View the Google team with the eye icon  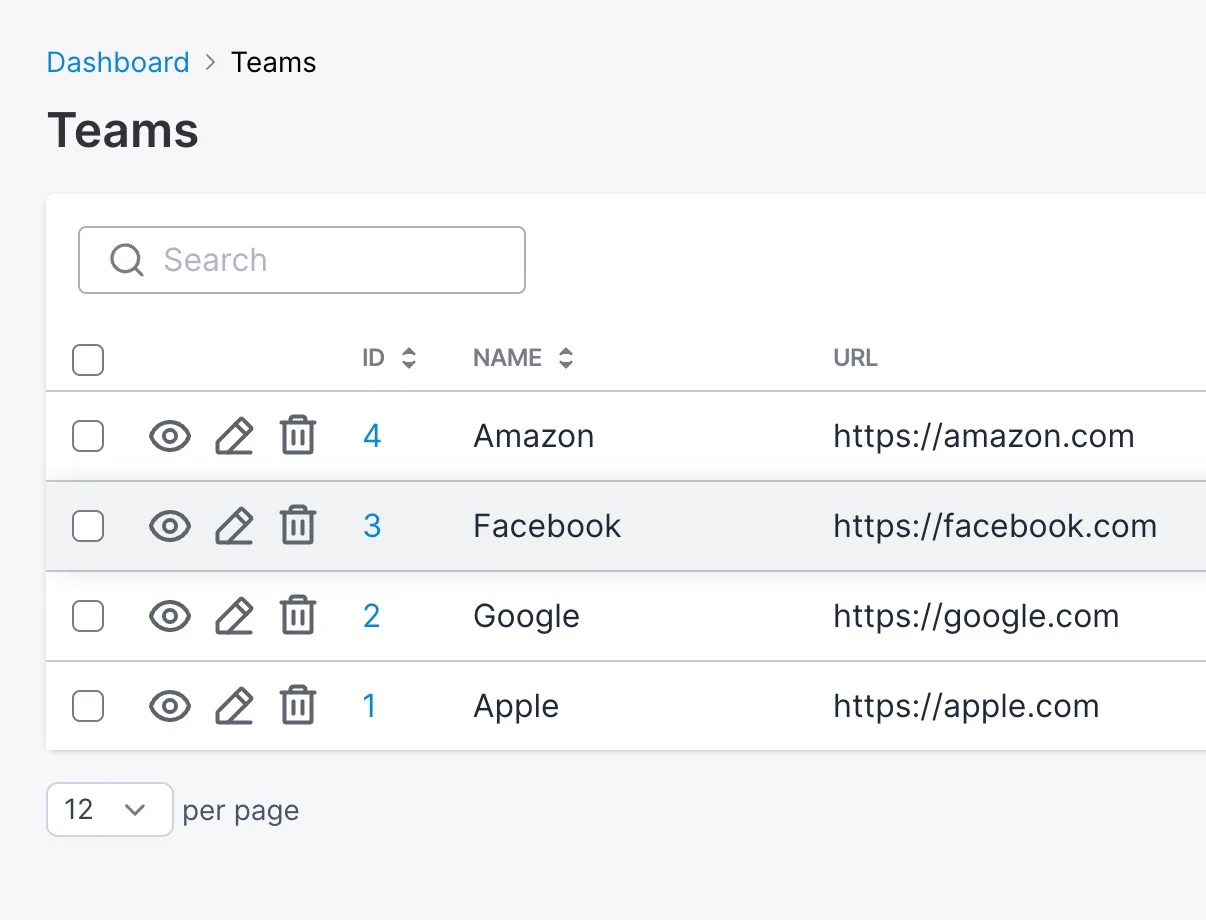point(170,616)
